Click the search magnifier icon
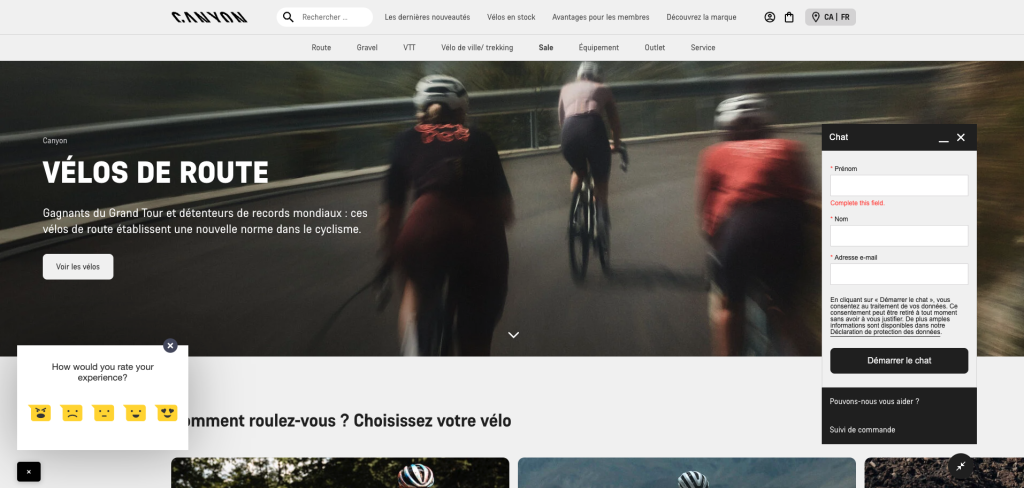 click(x=288, y=17)
